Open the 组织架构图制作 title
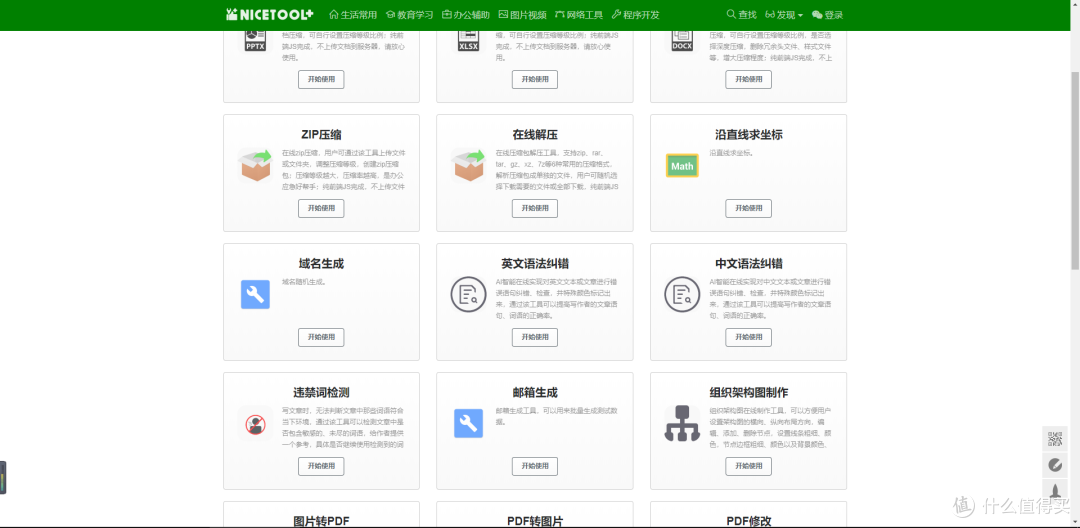The width and height of the screenshot is (1080, 528). 748,393
